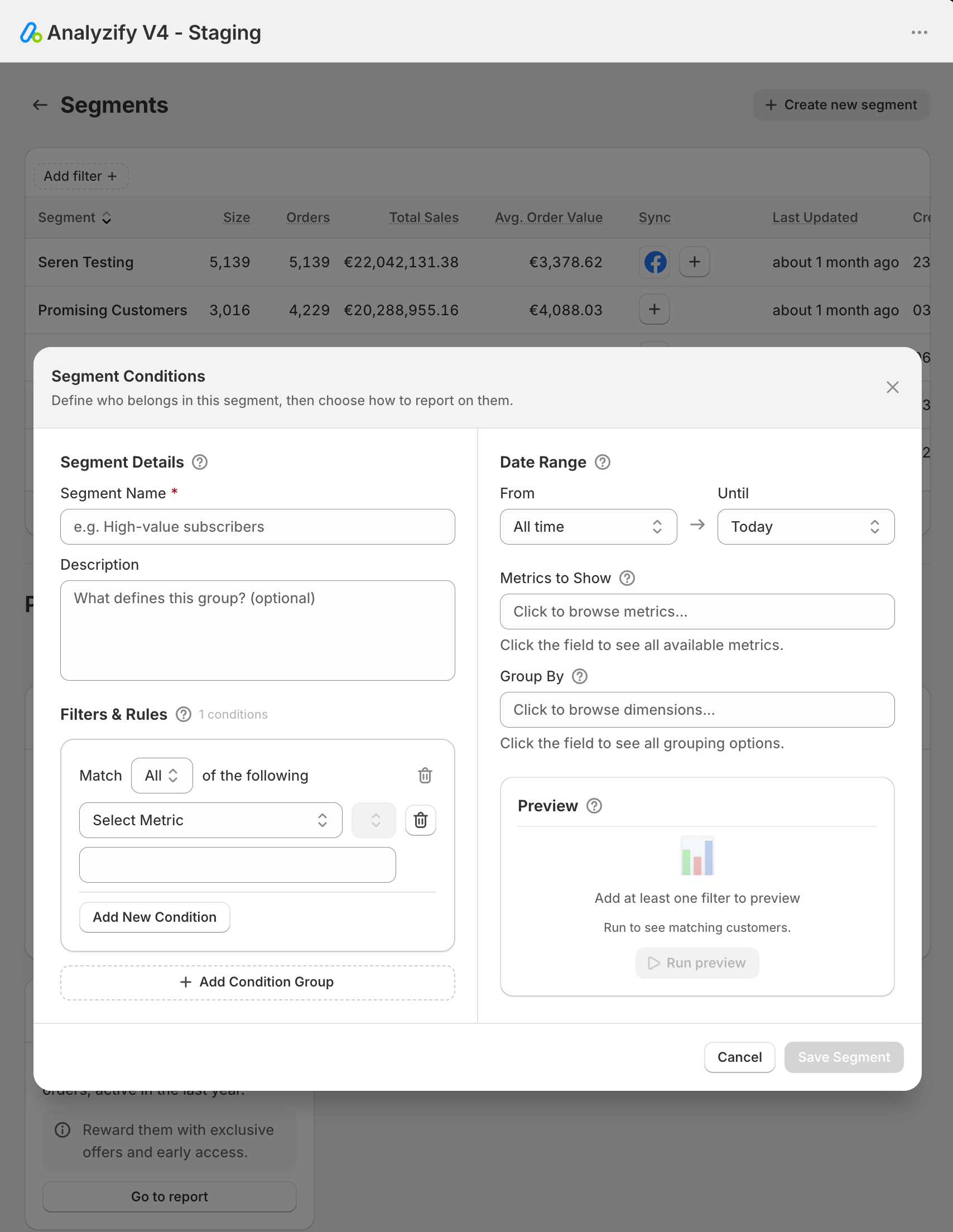Click help icon beside Metrics to Show
The height and width of the screenshot is (1232, 953).
[x=627, y=578]
